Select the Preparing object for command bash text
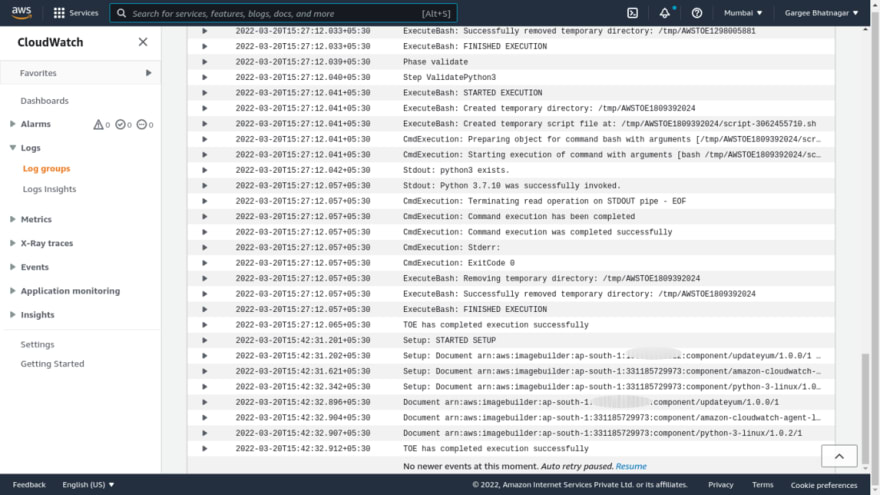This screenshot has width=880, height=495. (x=611, y=139)
